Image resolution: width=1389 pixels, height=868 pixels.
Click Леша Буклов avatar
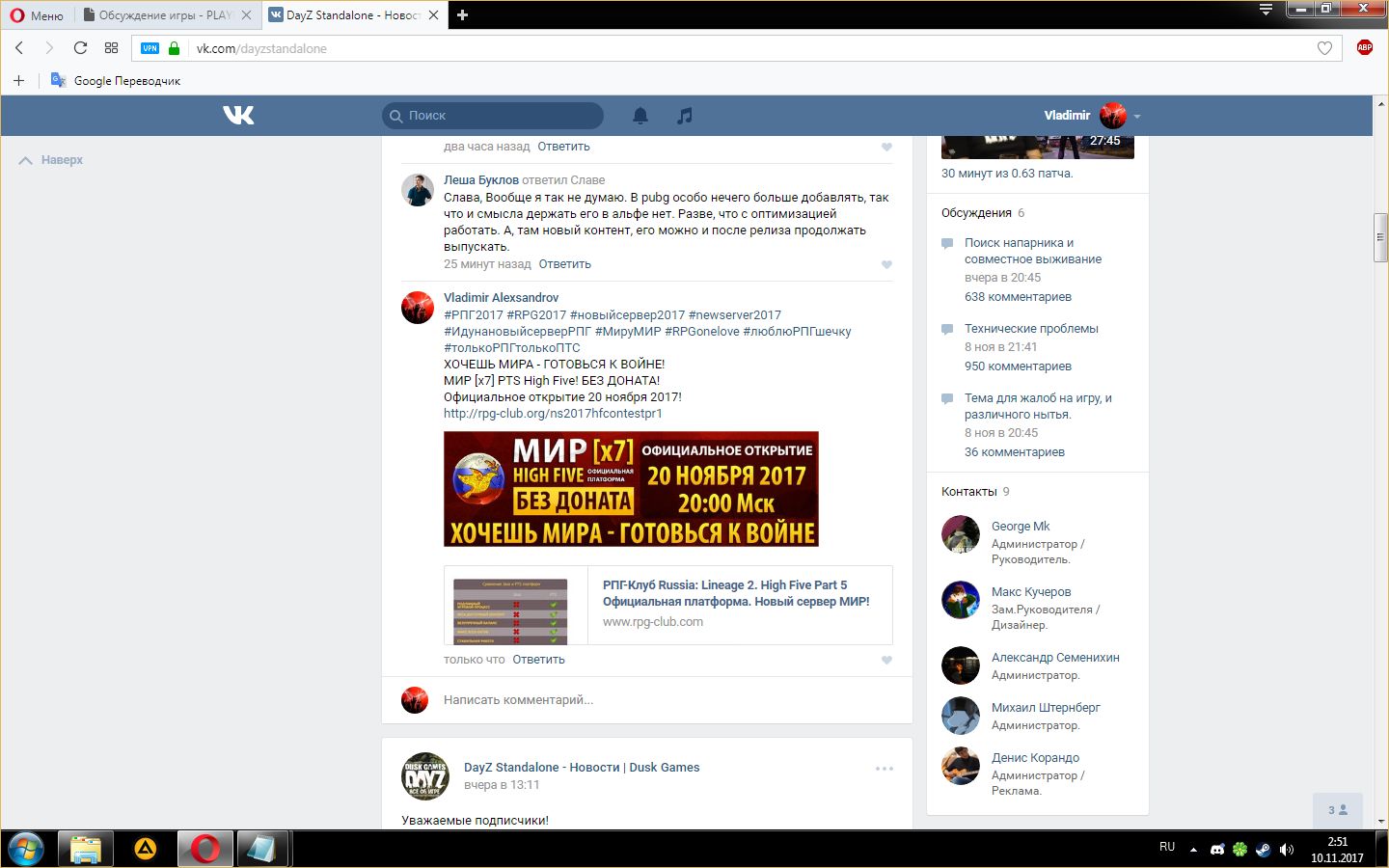[418, 190]
